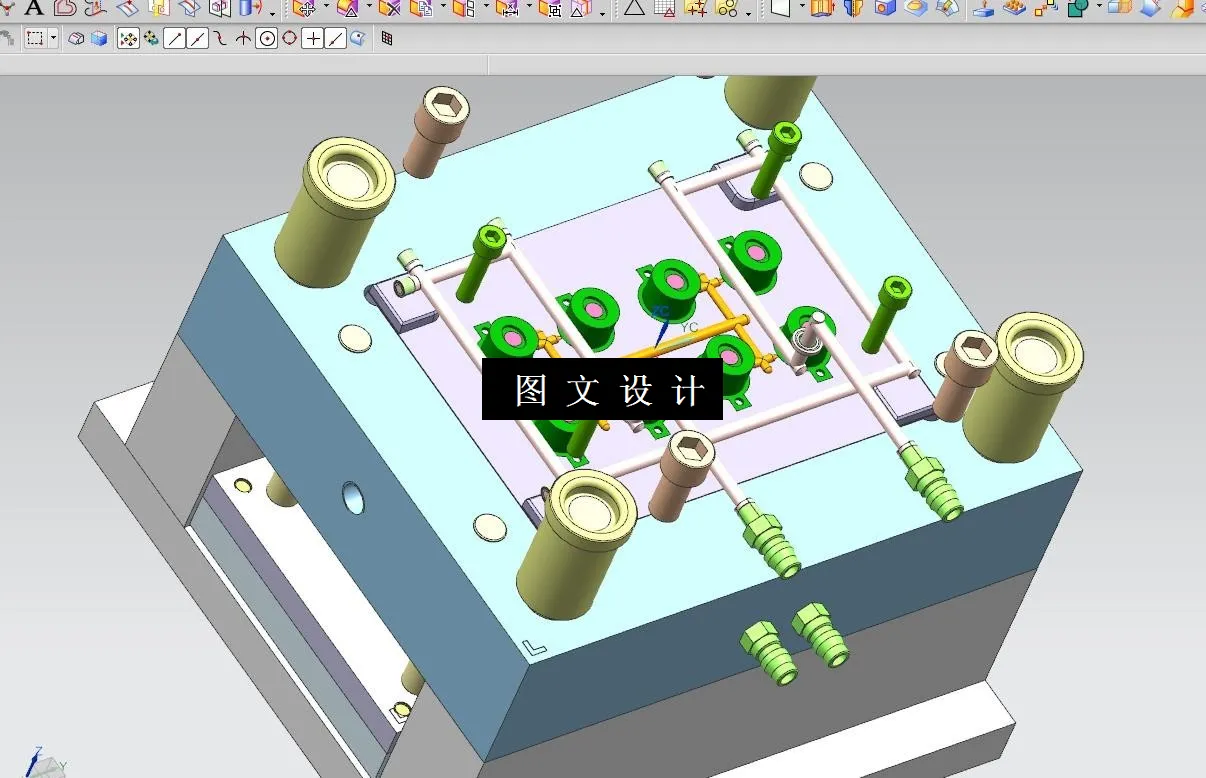Expand the selection scope dropdown arrow
Viewport: 1206px width, 778px height.
coord(55,38)
